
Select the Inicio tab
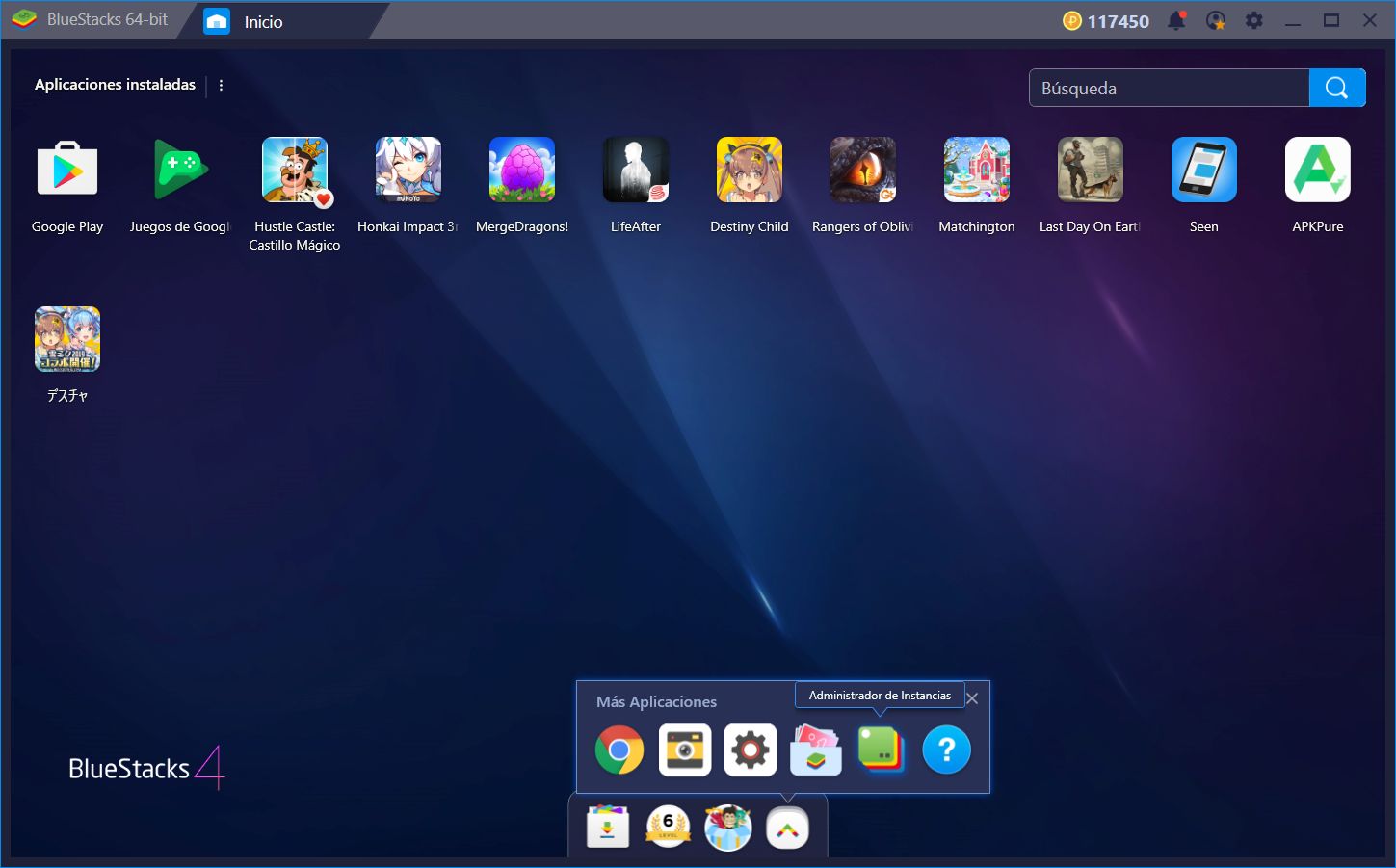[284, 21]
